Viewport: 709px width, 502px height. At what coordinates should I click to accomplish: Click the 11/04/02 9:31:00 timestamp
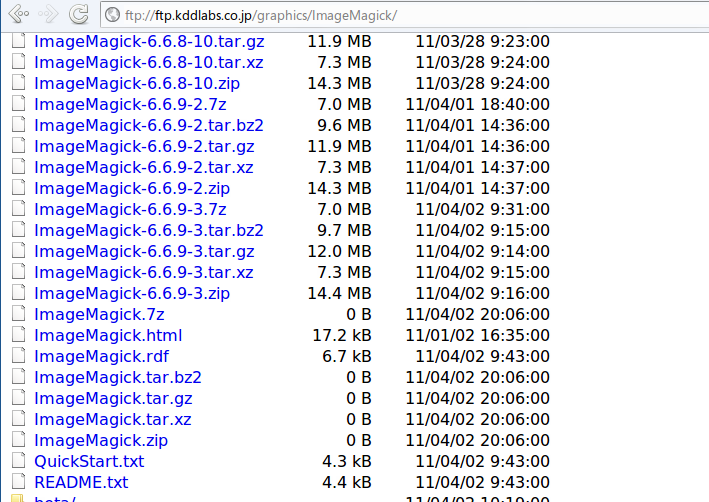(x=483, y=209)
